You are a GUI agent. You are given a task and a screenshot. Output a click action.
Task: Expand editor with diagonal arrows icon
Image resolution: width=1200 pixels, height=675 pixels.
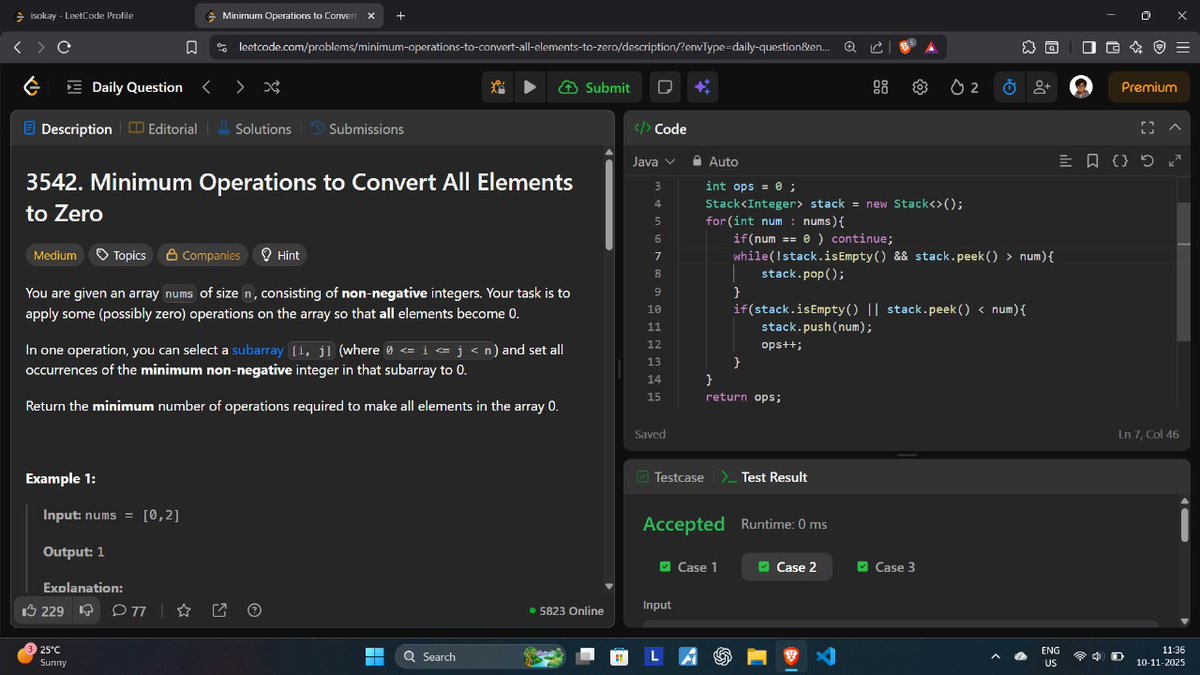click(1174, 161)
